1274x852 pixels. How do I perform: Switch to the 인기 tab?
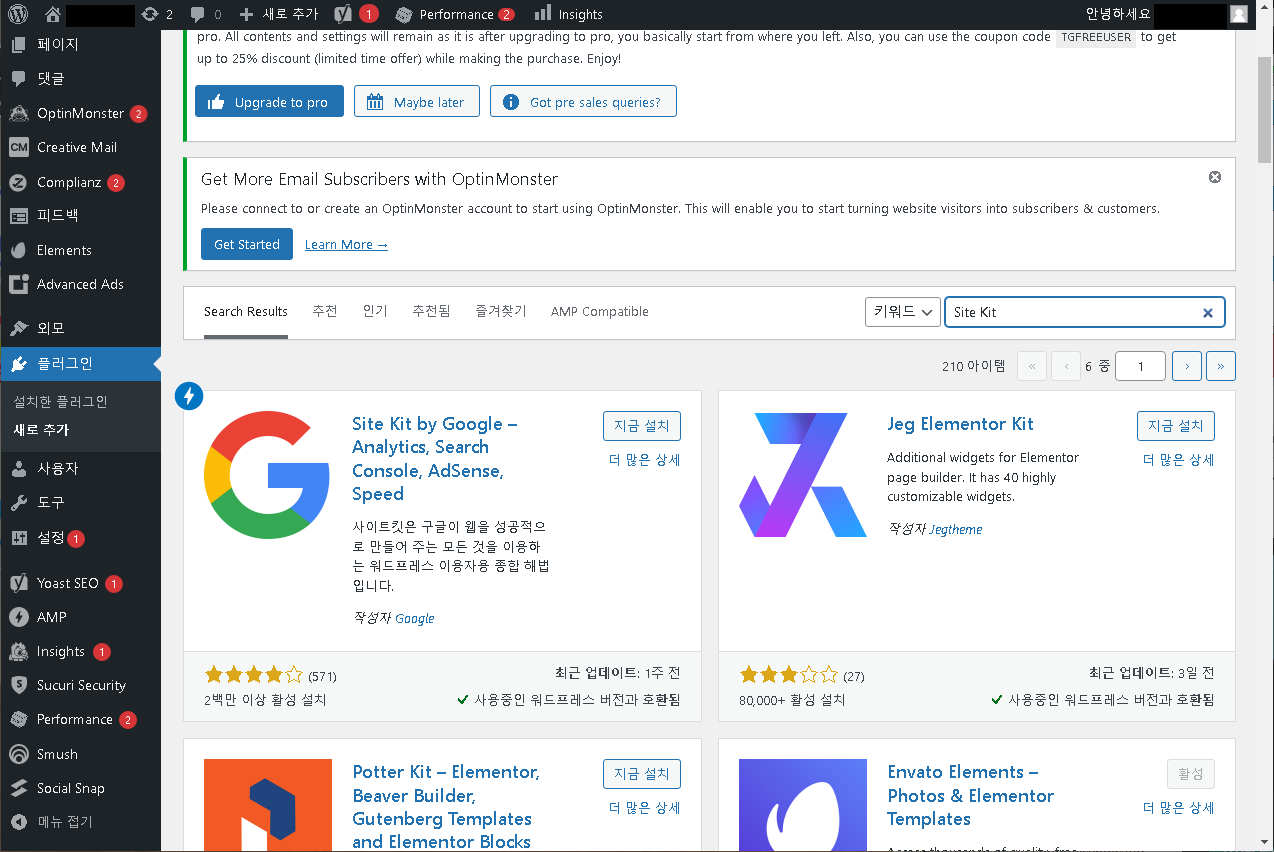pyautogui.click(x=375, y=311)
